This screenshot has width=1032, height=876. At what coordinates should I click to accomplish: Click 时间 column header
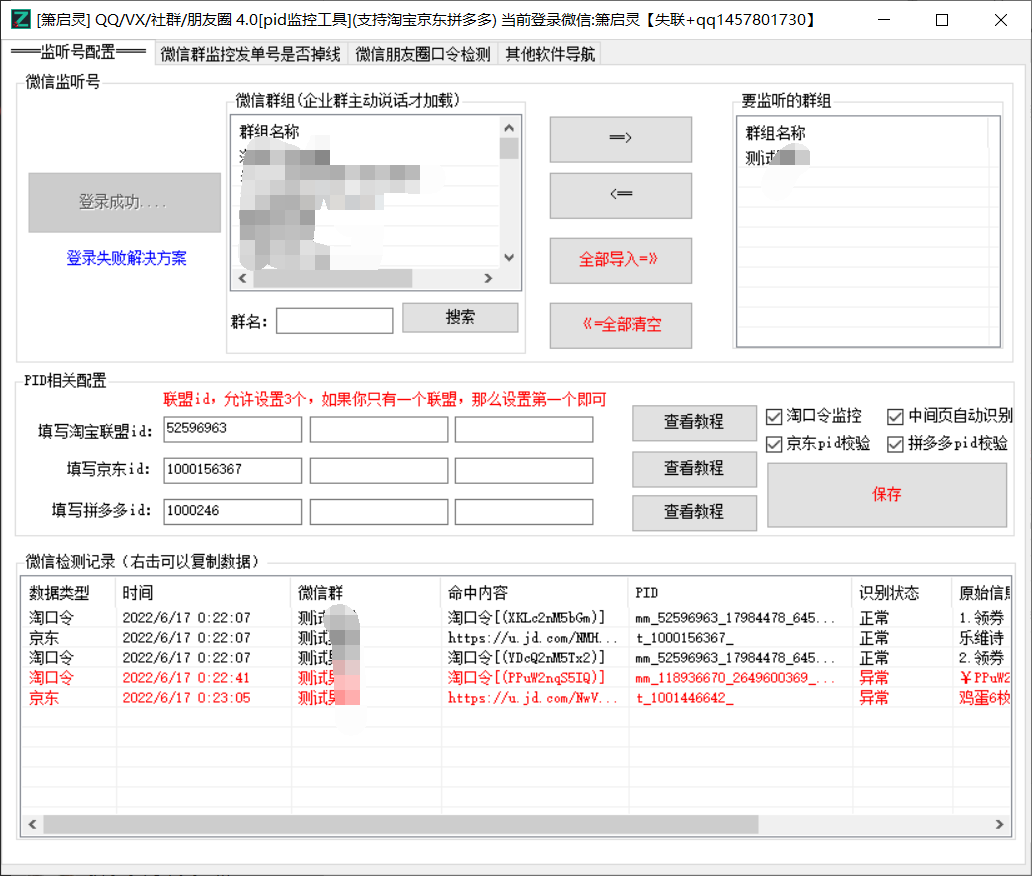click(x=203, y=593)
